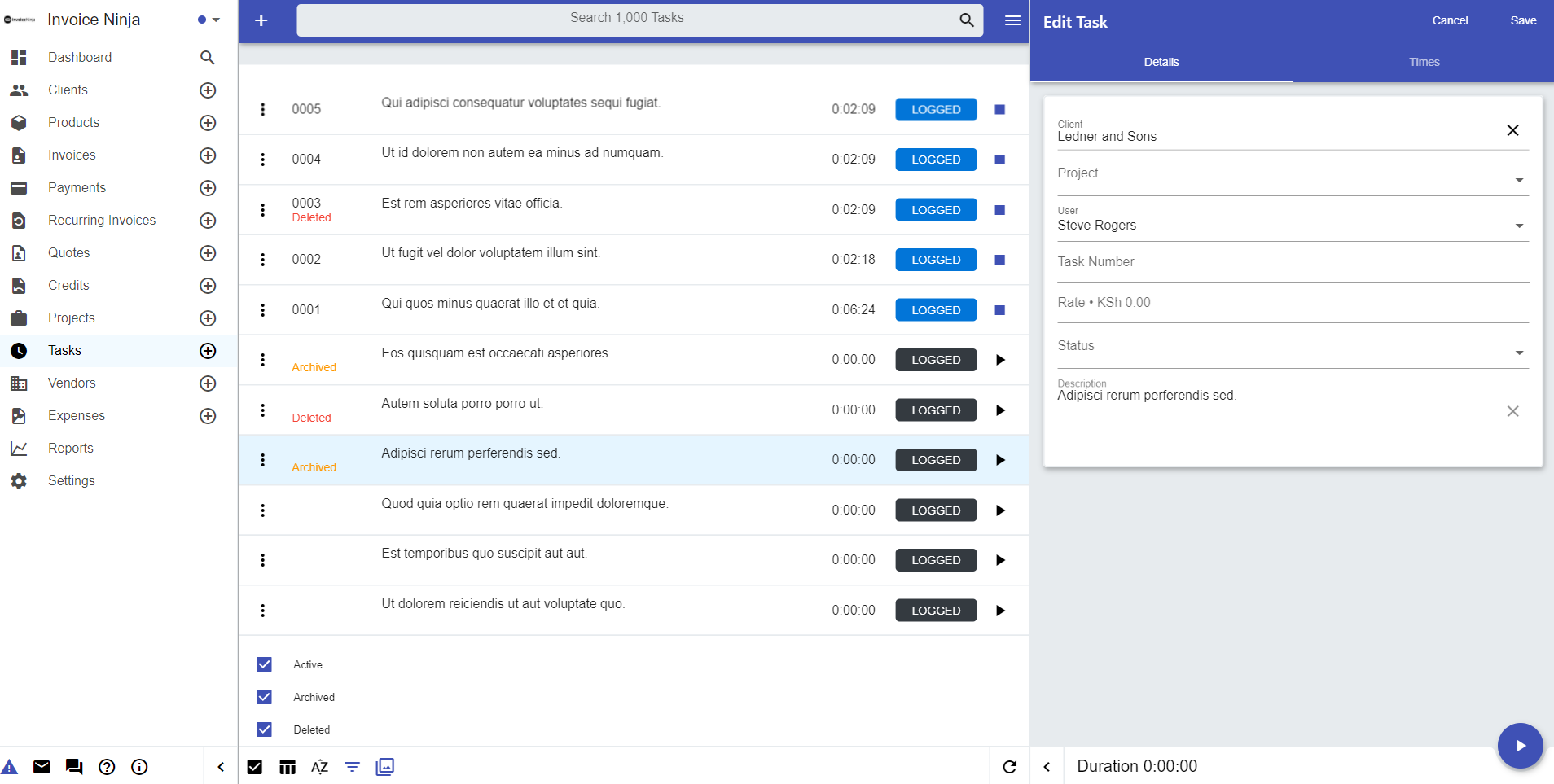Open the forum chat icon
The image size is (1554, 784).
click(x=74, y=767)
